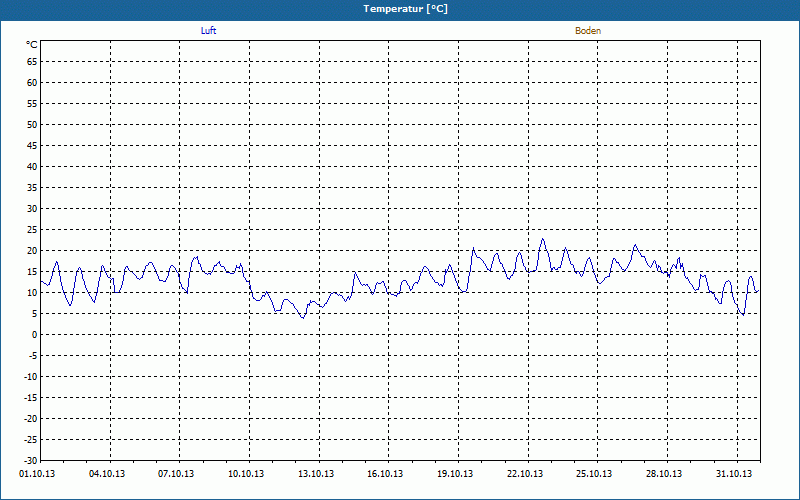Image resolution: width=800 pixels, height=500 pixels.
Task: Select the 50 y-axis label
Action: click(32, 124)
